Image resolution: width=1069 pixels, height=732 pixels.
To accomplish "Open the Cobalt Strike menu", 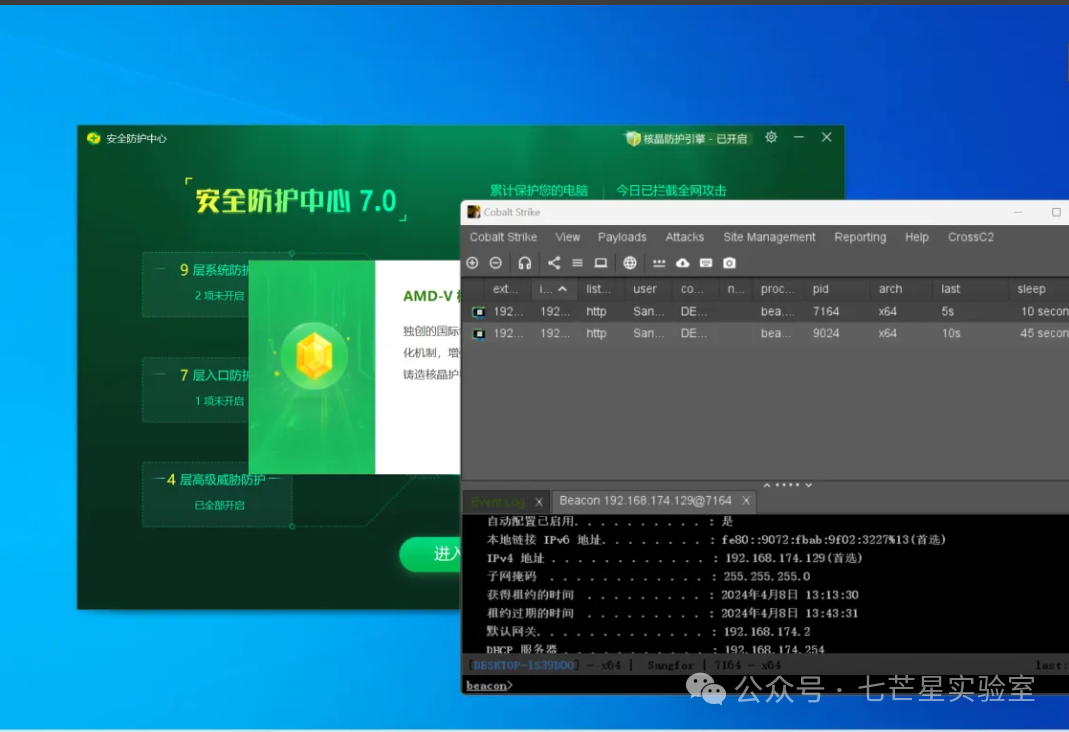I will (503, 237).
